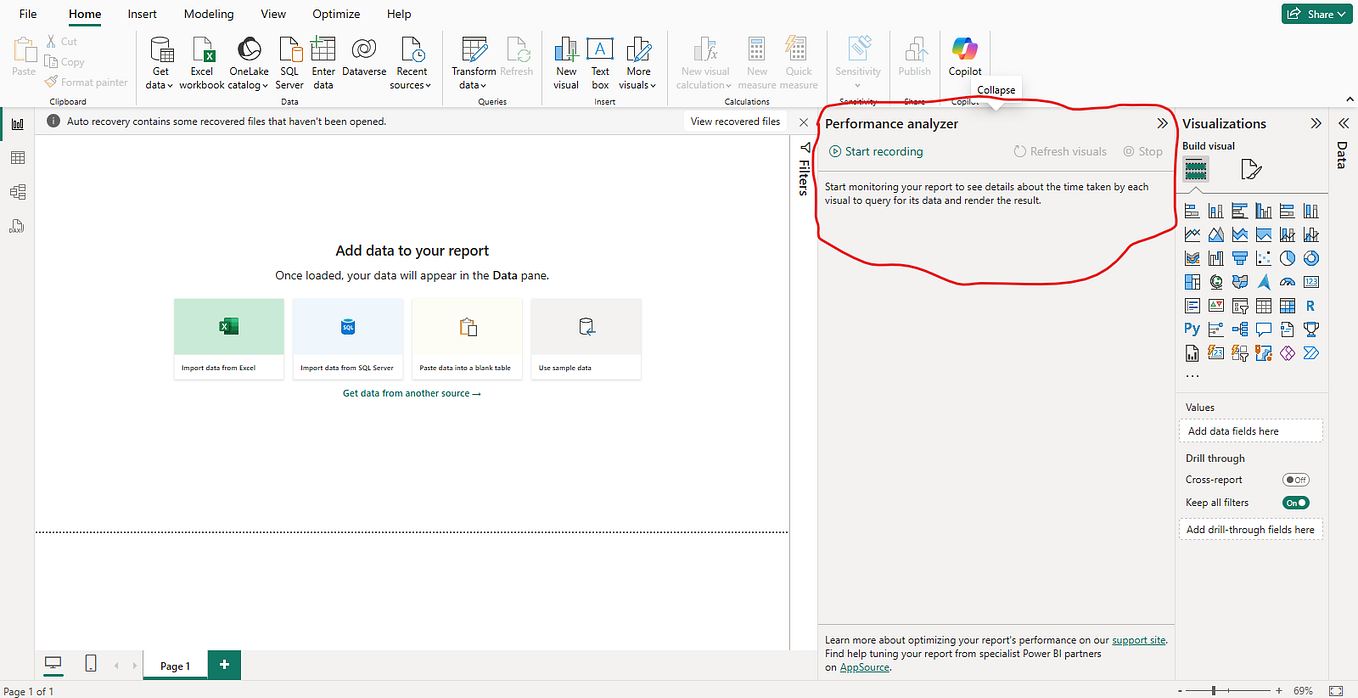1358x698 pixels.
Task: Select the Gauge visual icon
Action: 1286,281
